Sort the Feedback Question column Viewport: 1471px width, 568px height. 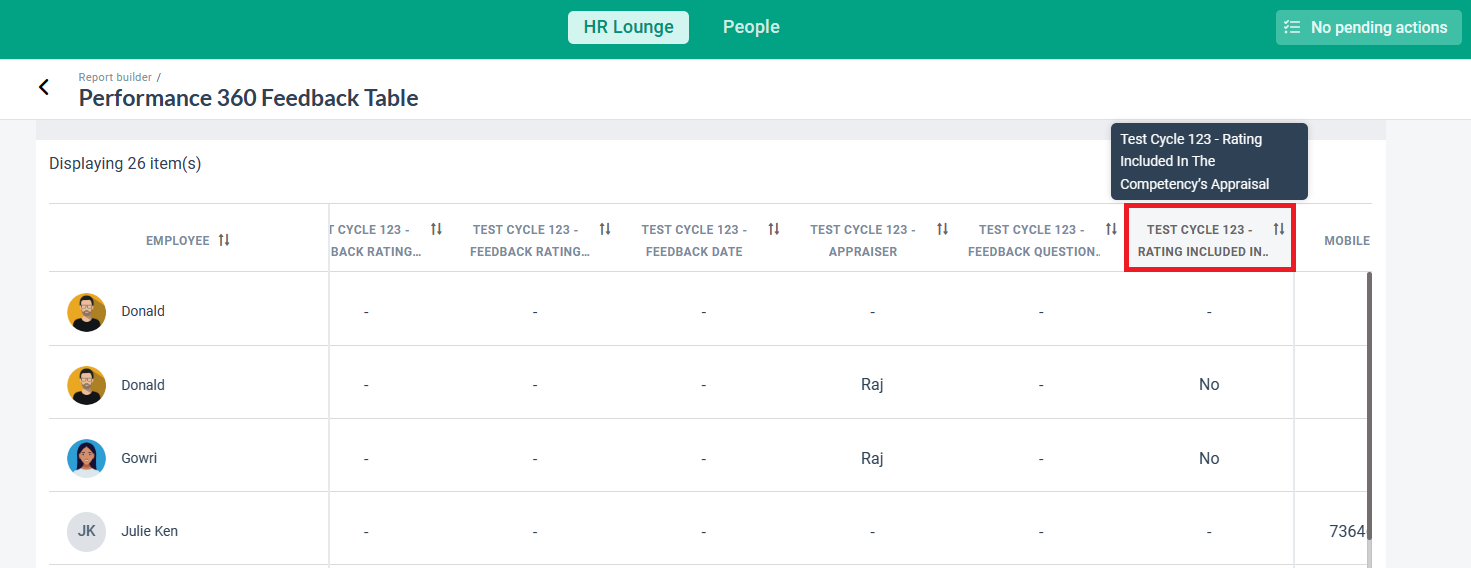pyautogui.click(x=1110, y=229)
